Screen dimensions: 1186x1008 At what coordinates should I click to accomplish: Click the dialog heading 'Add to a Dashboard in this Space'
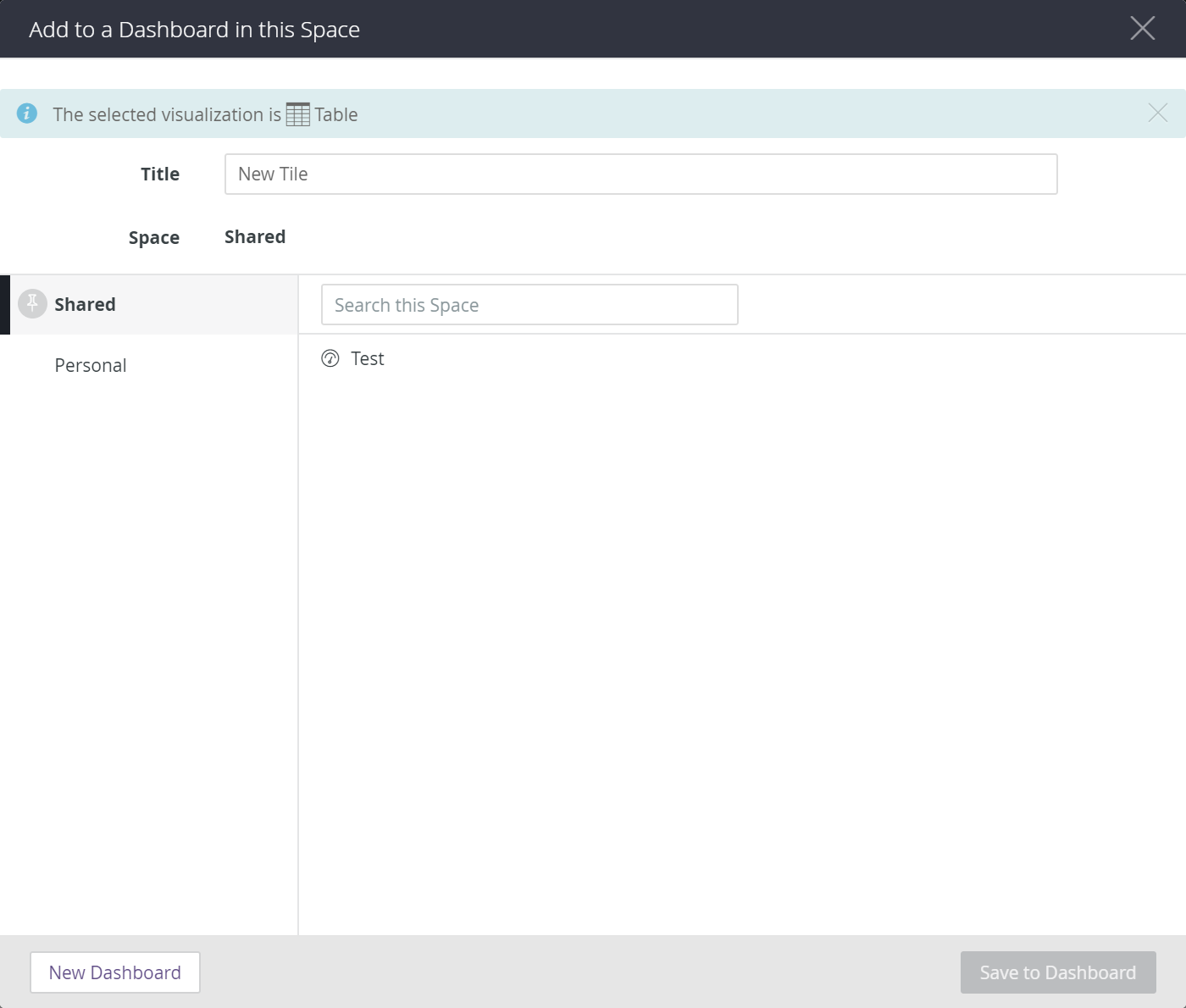195,30
